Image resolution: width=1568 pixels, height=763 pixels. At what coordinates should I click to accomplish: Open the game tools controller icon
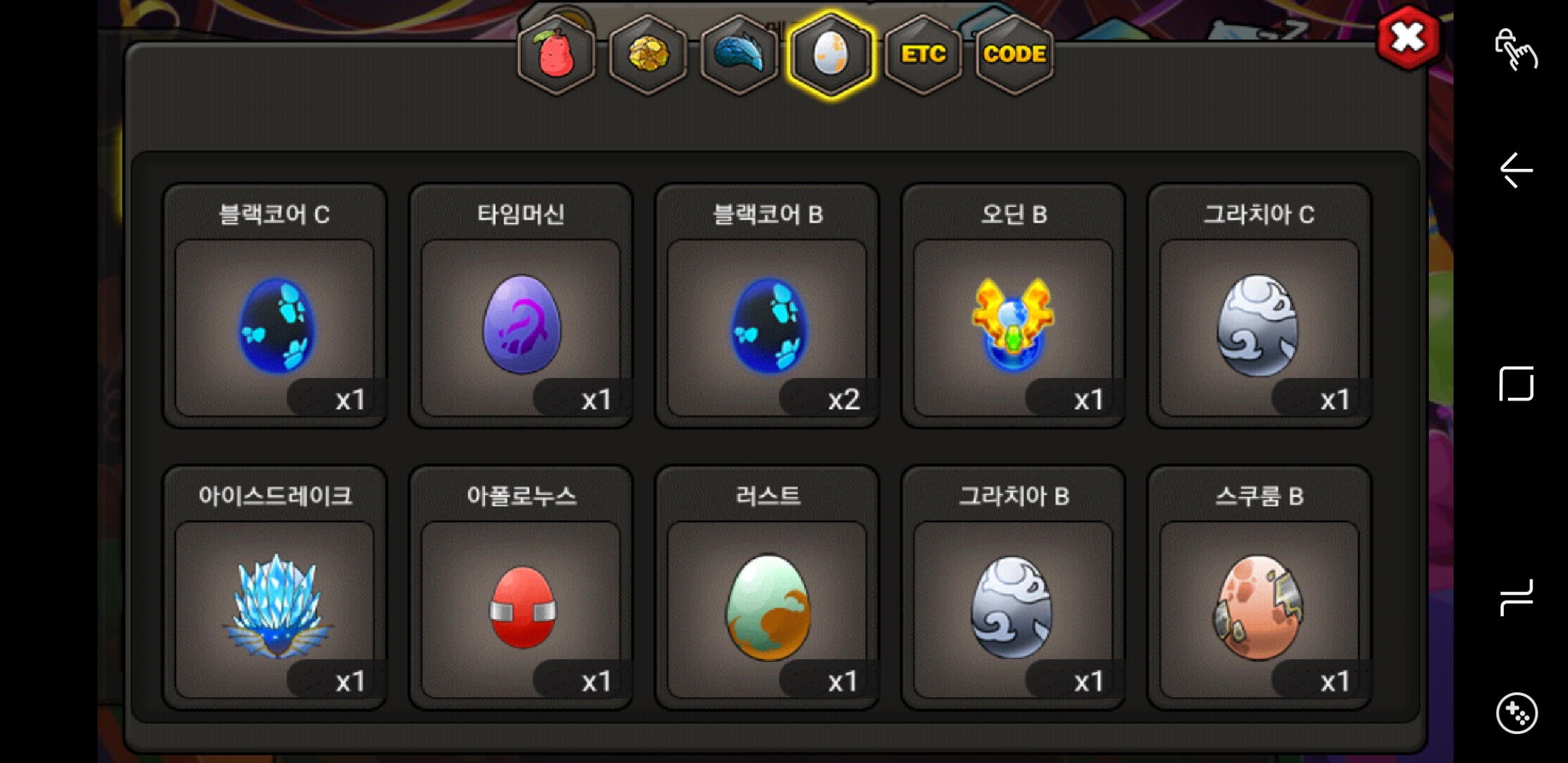click(x=1516, y=714)
